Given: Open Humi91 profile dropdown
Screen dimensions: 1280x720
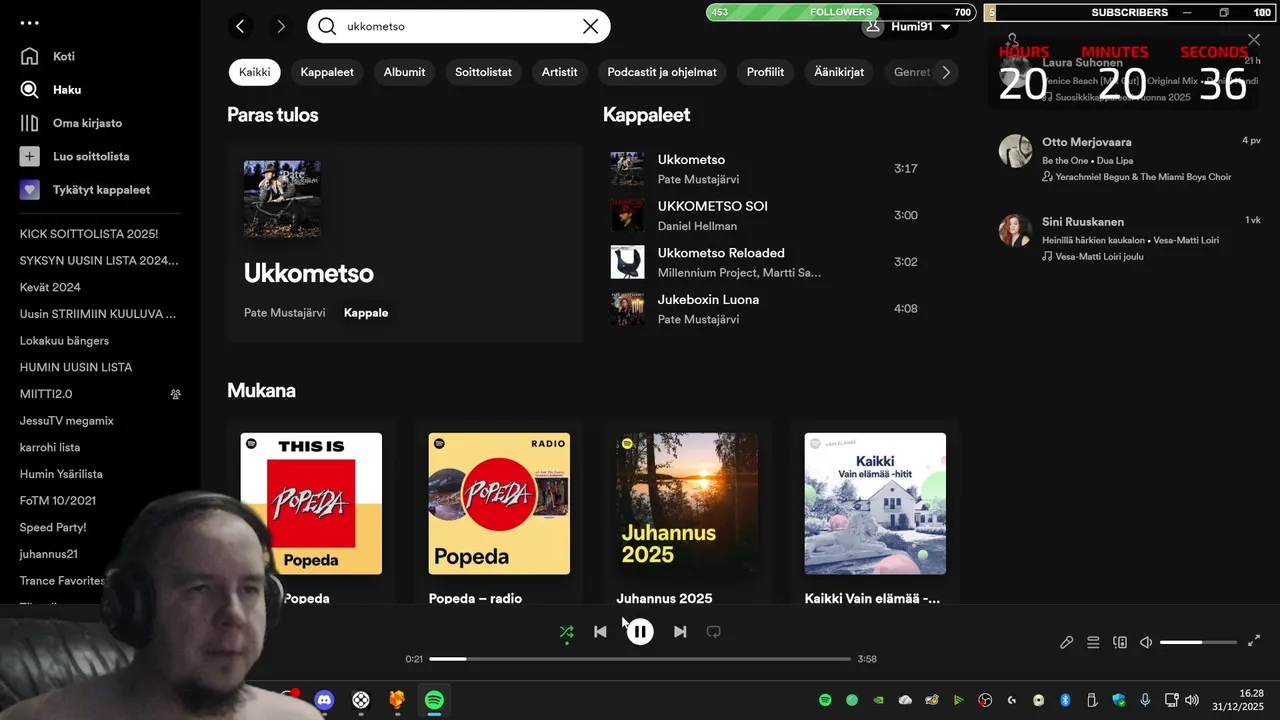Looking at the screenshot, I should point(907,27).
